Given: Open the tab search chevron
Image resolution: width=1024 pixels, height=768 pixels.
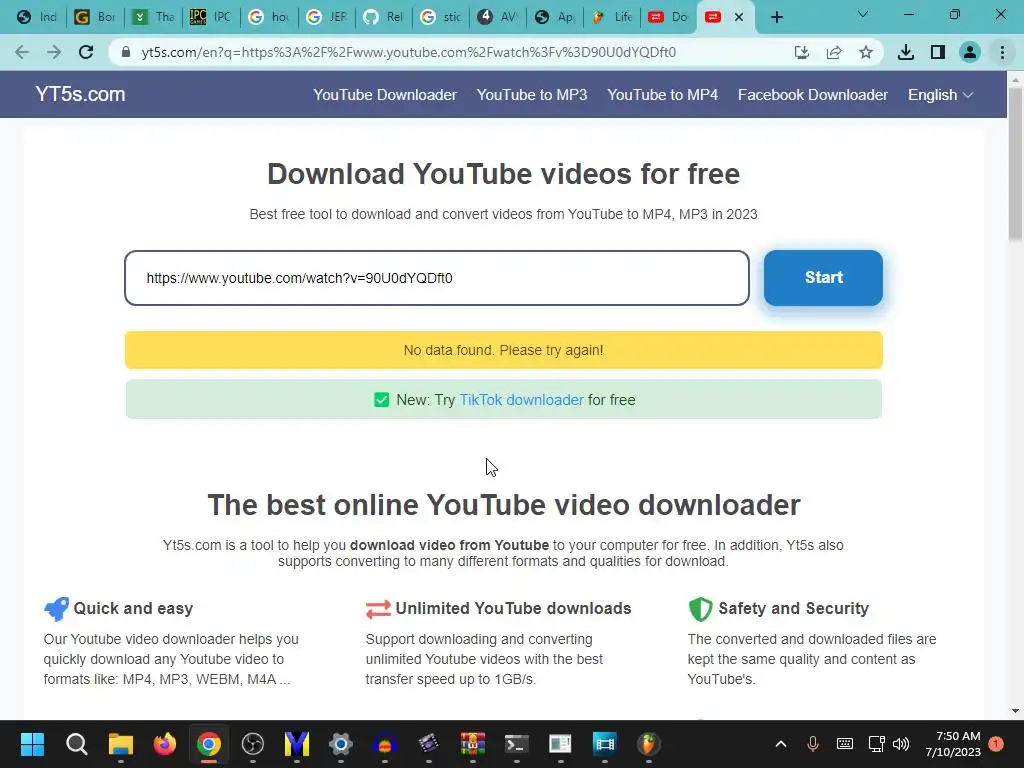Looking at the screenshot, I should [x=863, y=14].
